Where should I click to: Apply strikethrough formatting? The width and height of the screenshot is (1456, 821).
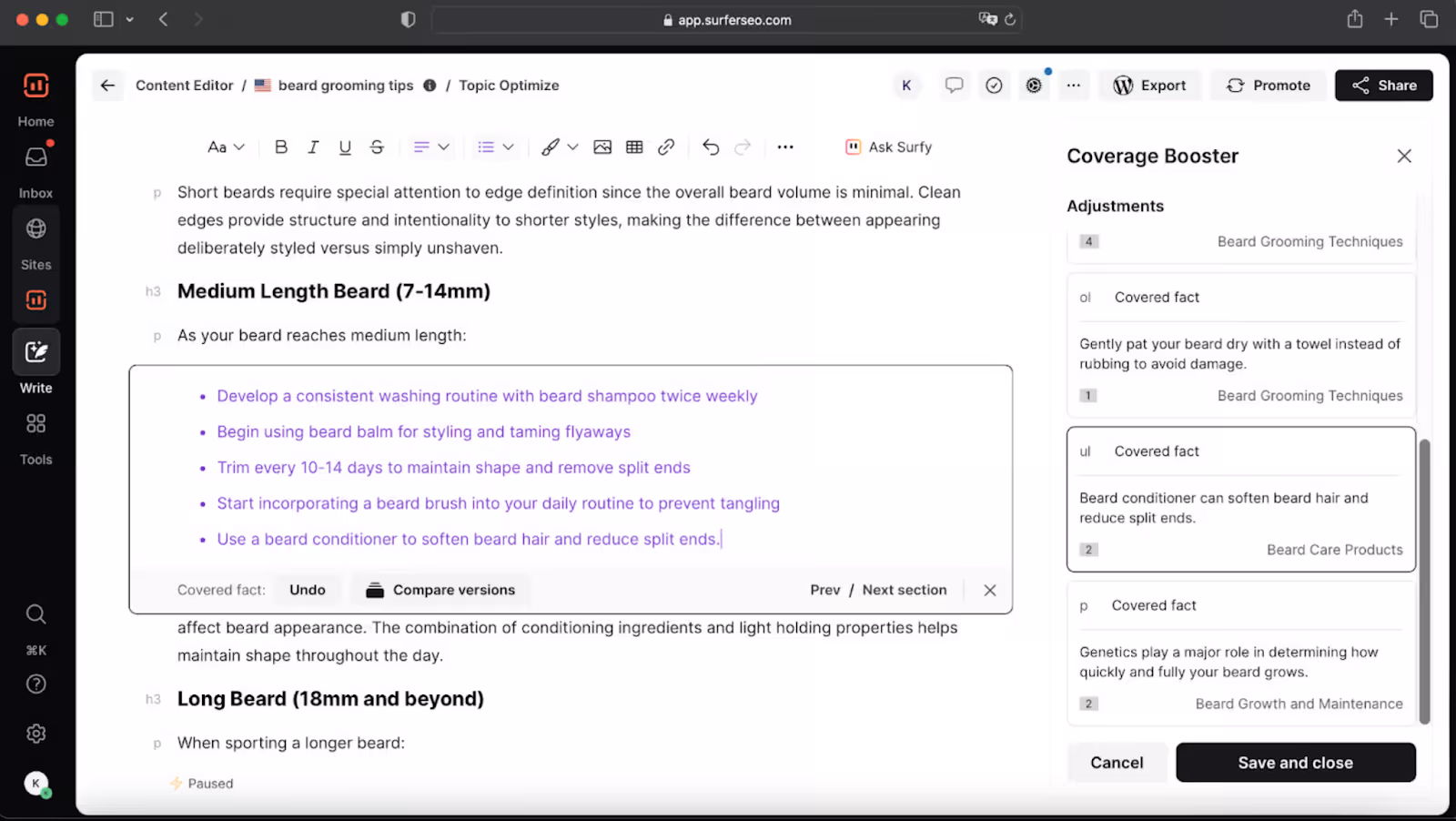click(377, 147)
